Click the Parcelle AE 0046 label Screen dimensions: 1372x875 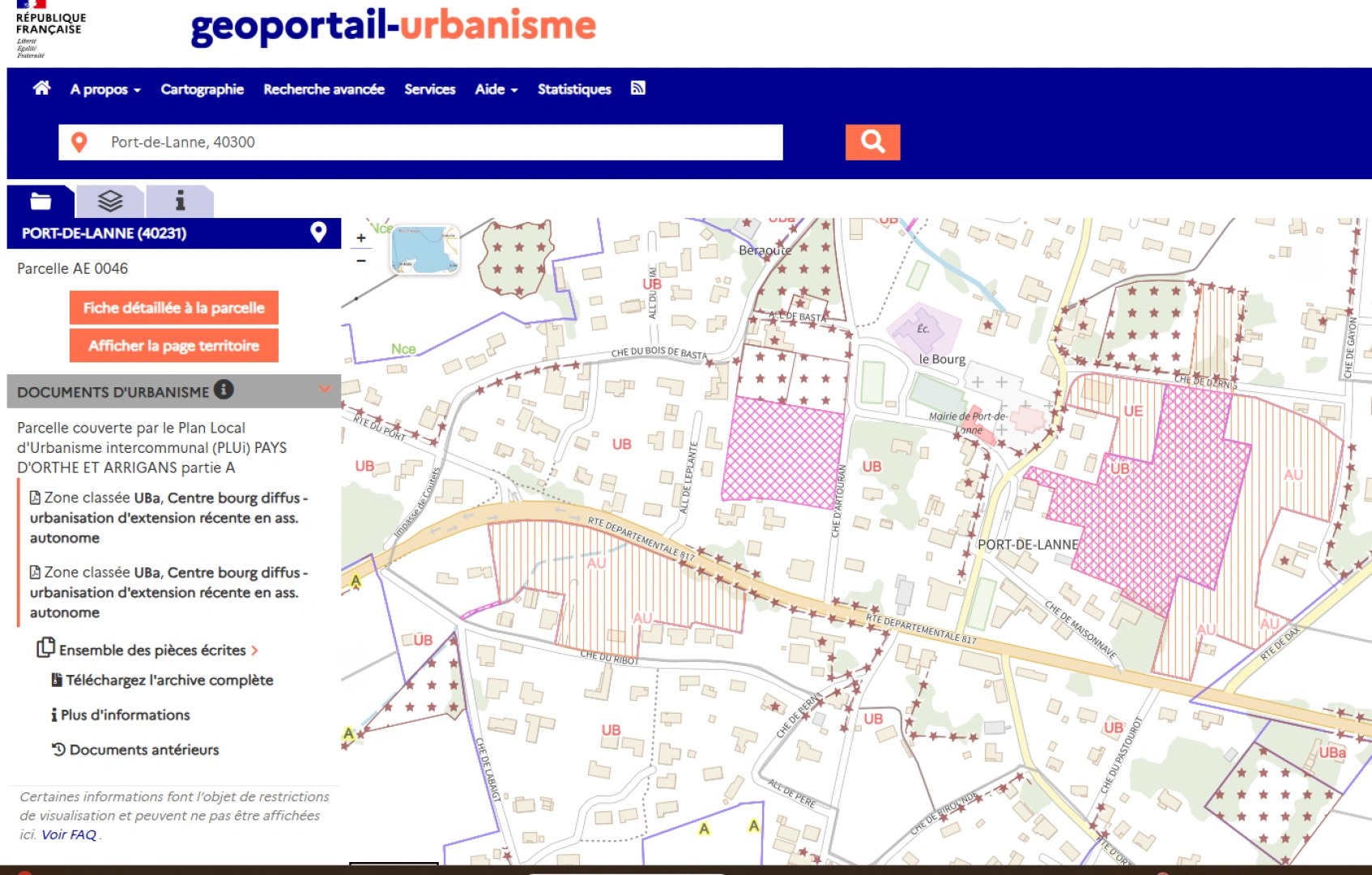click(x=72, y=268)
